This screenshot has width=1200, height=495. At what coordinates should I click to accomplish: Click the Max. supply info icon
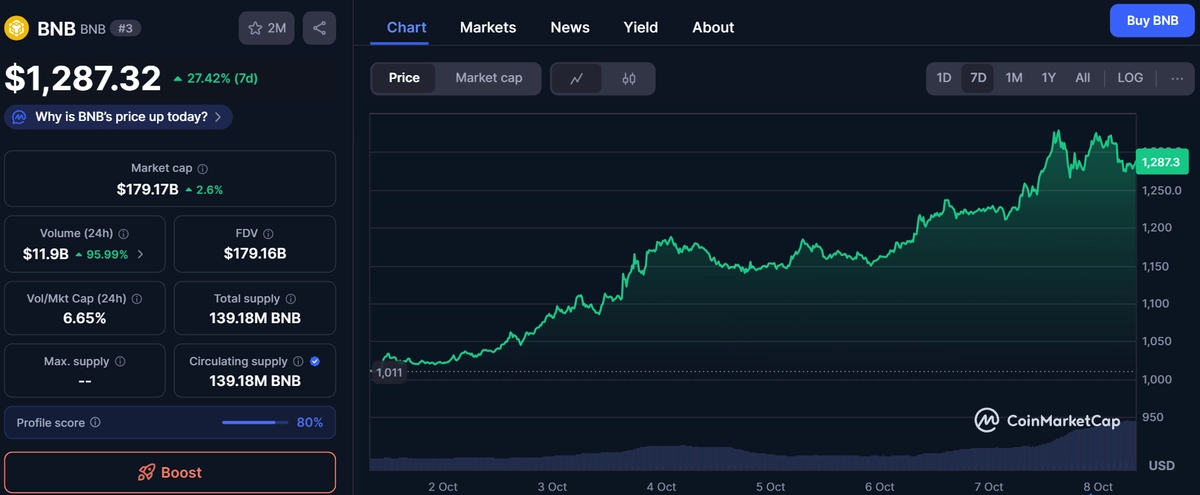120,361
